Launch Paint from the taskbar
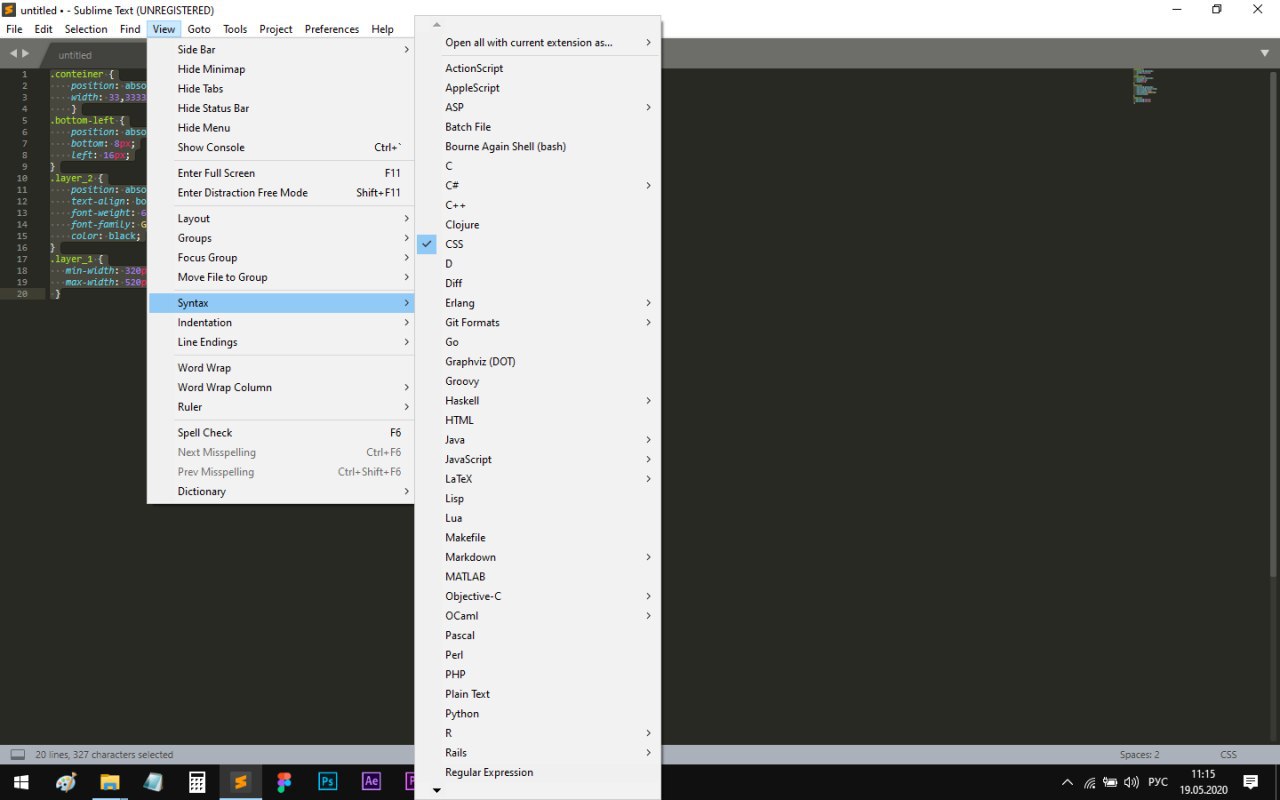This screenshot has height=800, width=1280. pos(66,782)
